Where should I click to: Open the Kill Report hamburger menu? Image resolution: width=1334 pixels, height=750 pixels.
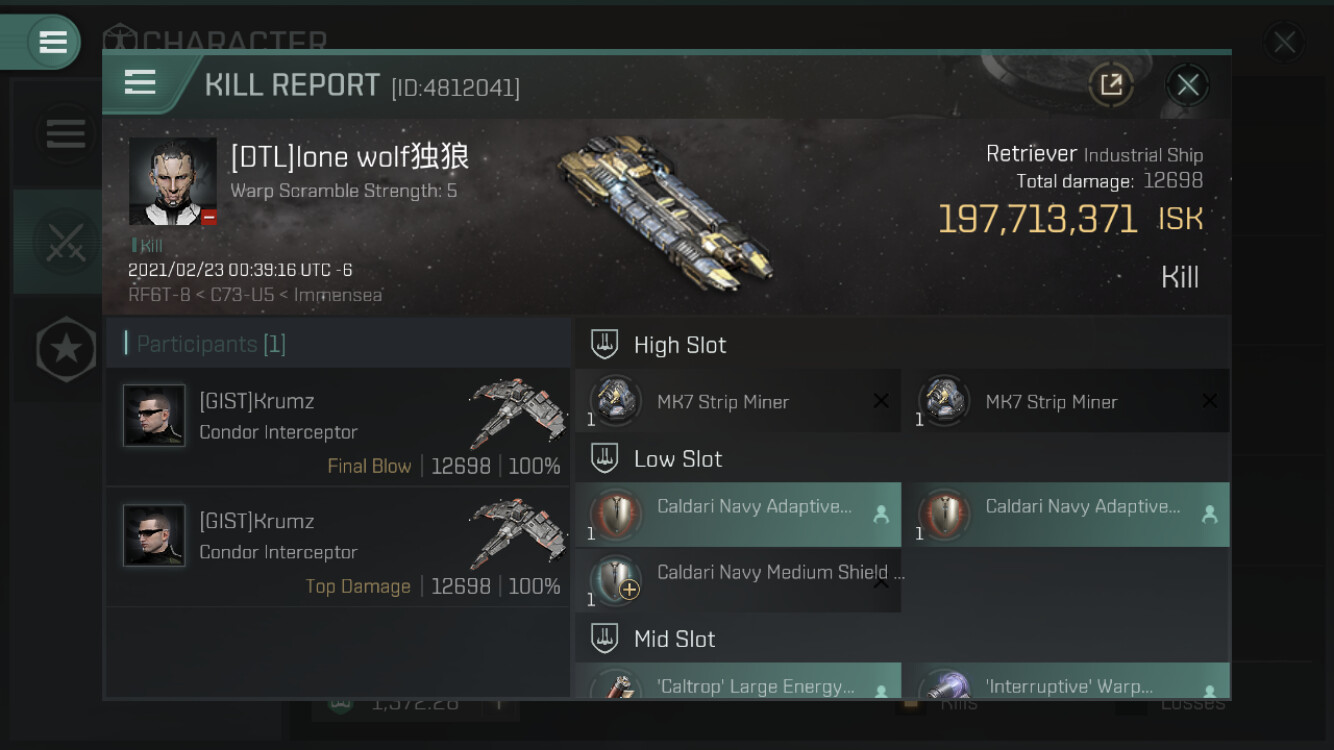point(140,83)
